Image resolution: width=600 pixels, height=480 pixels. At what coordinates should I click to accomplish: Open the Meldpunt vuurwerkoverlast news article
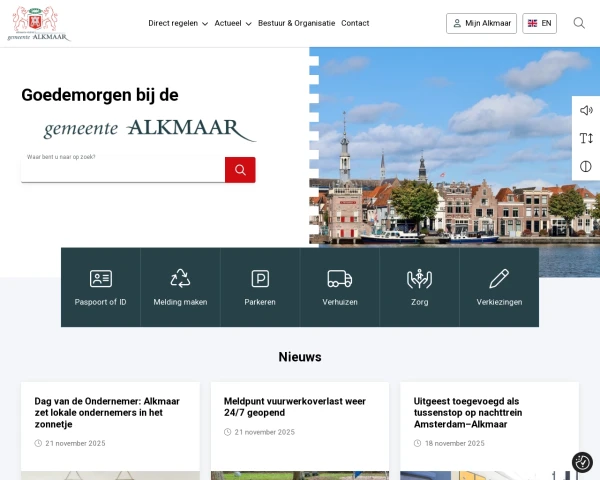pos(293,407)
